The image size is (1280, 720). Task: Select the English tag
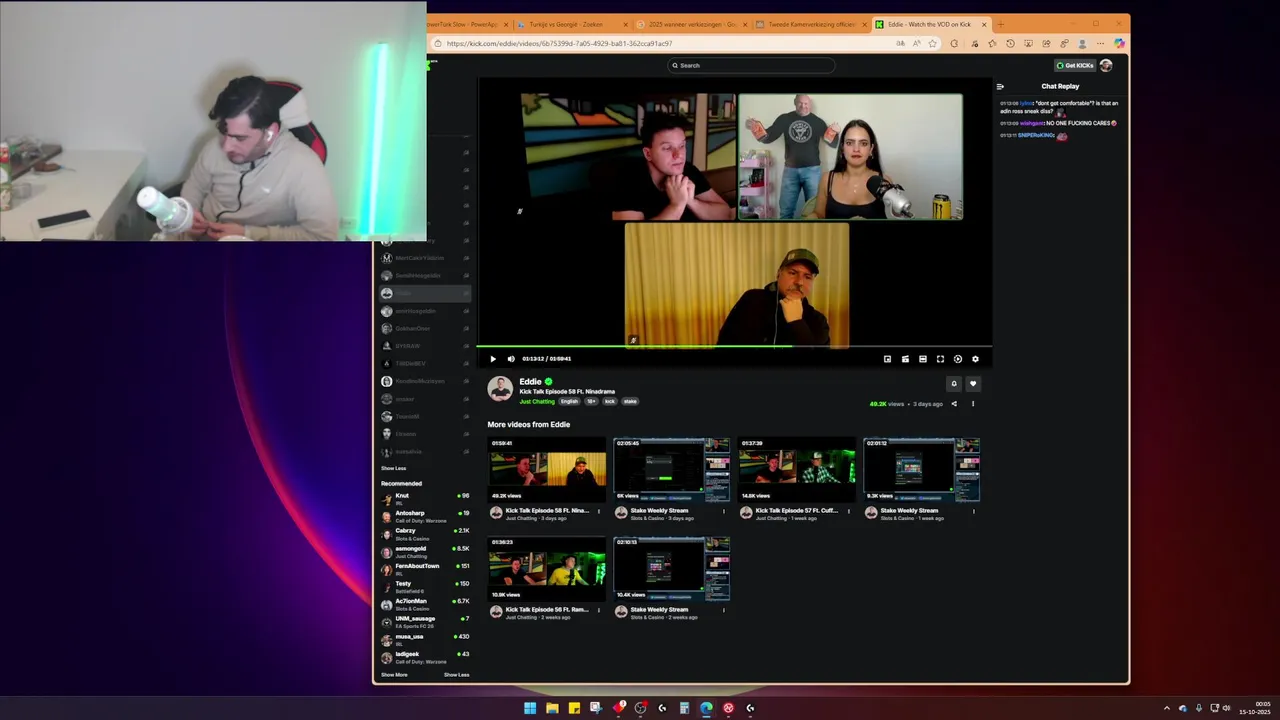(569, 401)
